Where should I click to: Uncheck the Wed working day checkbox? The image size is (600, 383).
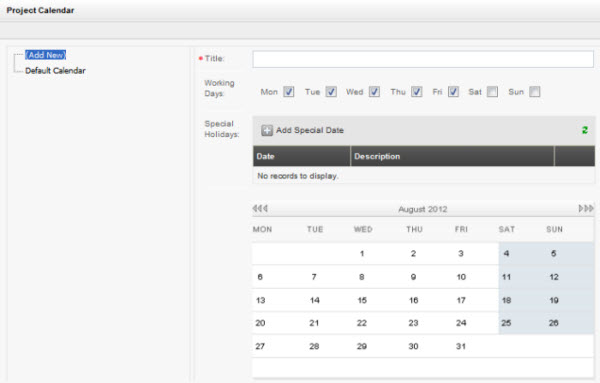[x=374, y=92]
